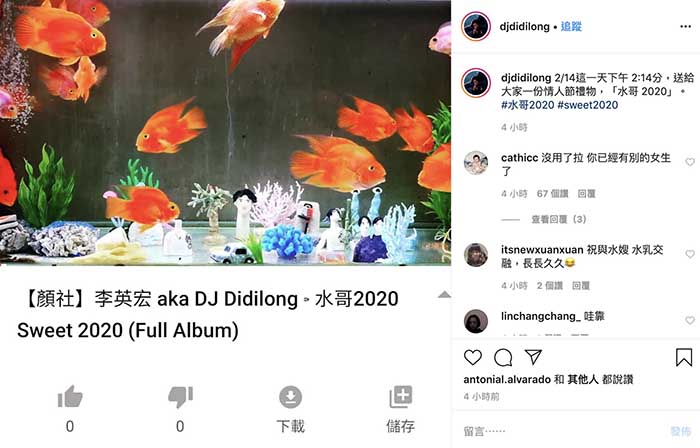This screenshot has height=448, width=700.
Task: Click the save to playlist 儲存 icon
Action: pos(400,396)
